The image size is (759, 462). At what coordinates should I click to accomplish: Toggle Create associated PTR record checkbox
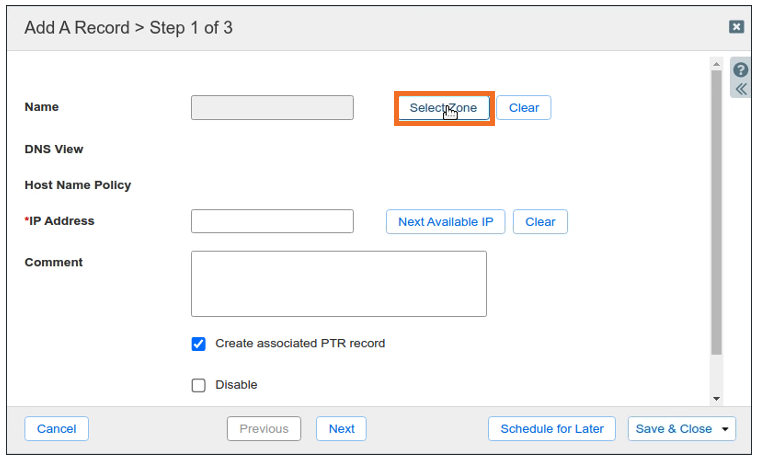click(198, 344)
